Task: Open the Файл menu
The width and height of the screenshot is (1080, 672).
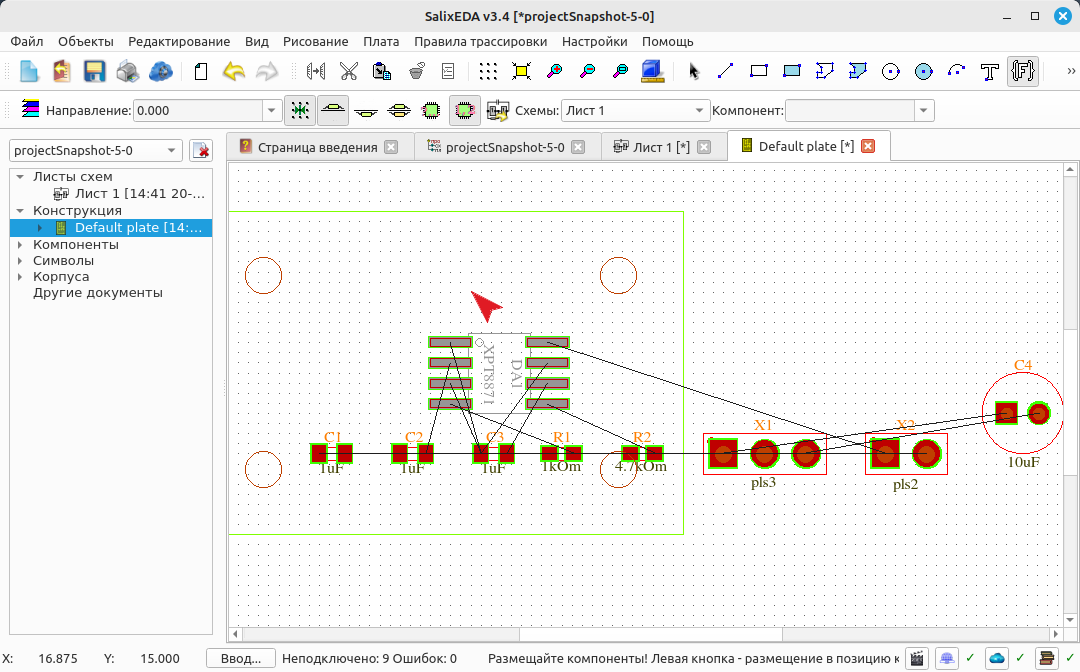Action: point(27,41)
